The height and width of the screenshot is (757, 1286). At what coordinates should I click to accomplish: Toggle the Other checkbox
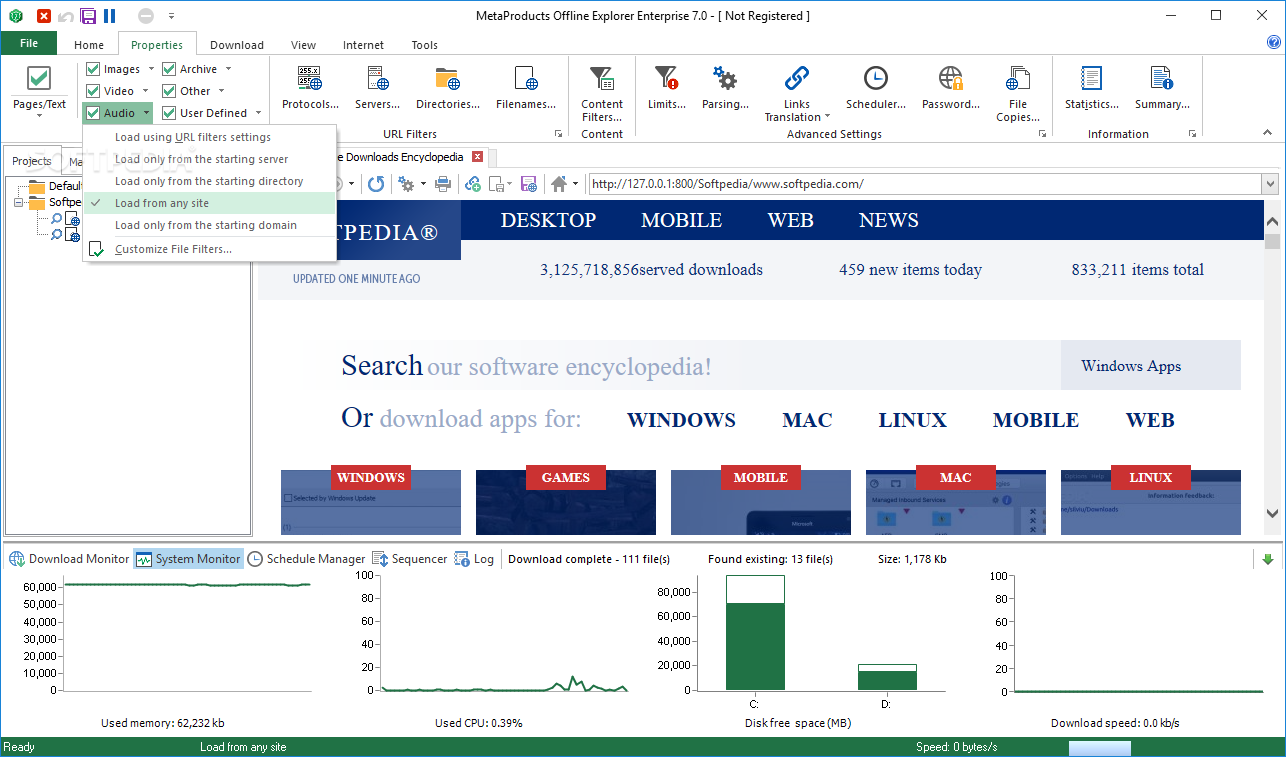169,91
